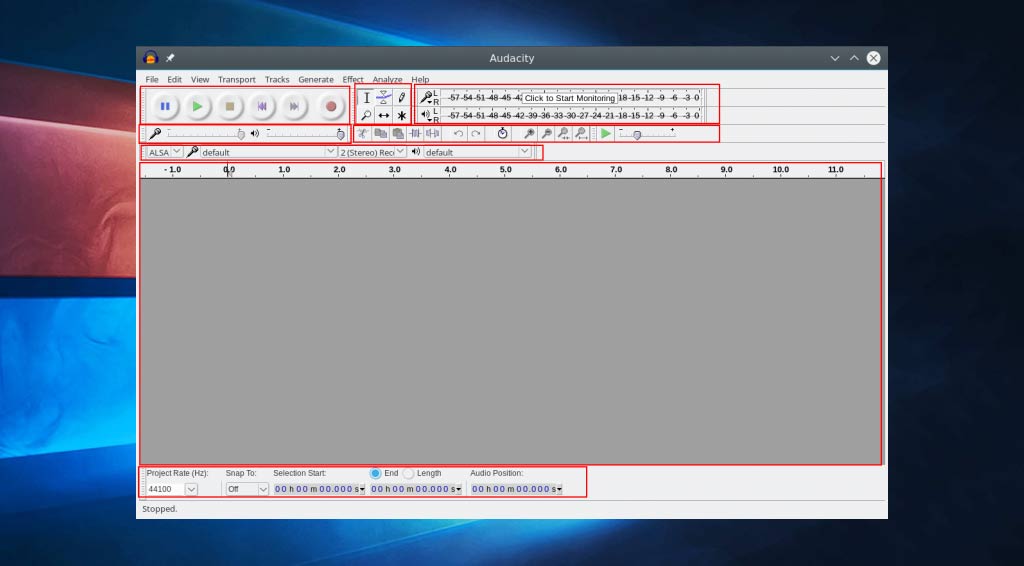Open the Transport menu

pyautogui.click(x=236, y=80)
